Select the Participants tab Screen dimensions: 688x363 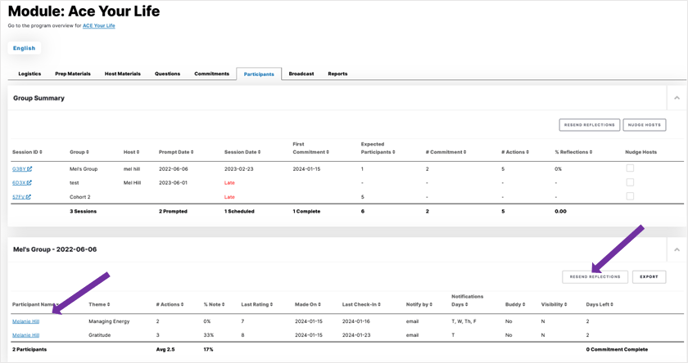point(259,74)
